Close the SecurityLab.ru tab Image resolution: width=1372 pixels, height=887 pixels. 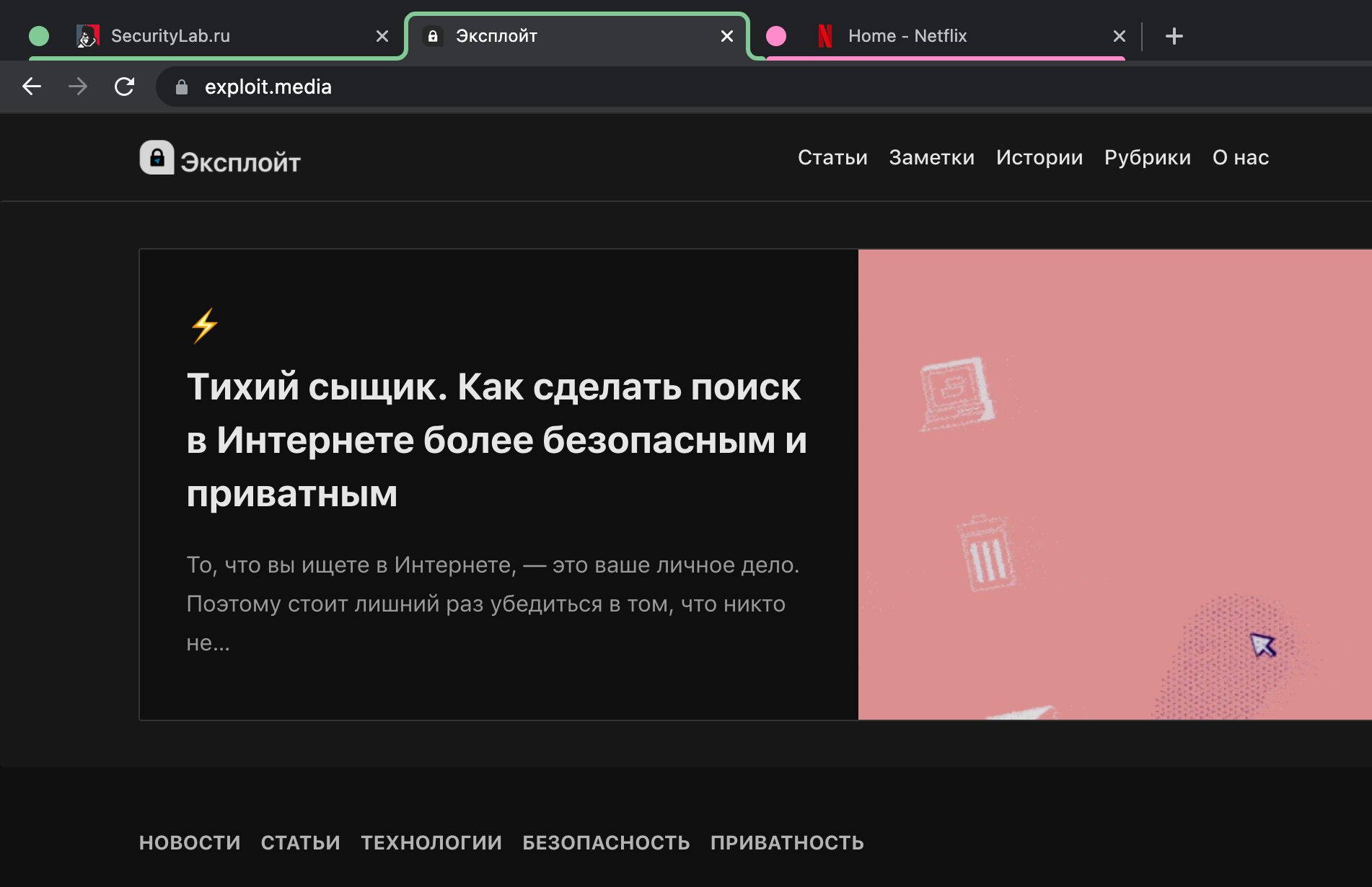pos(382,36)
